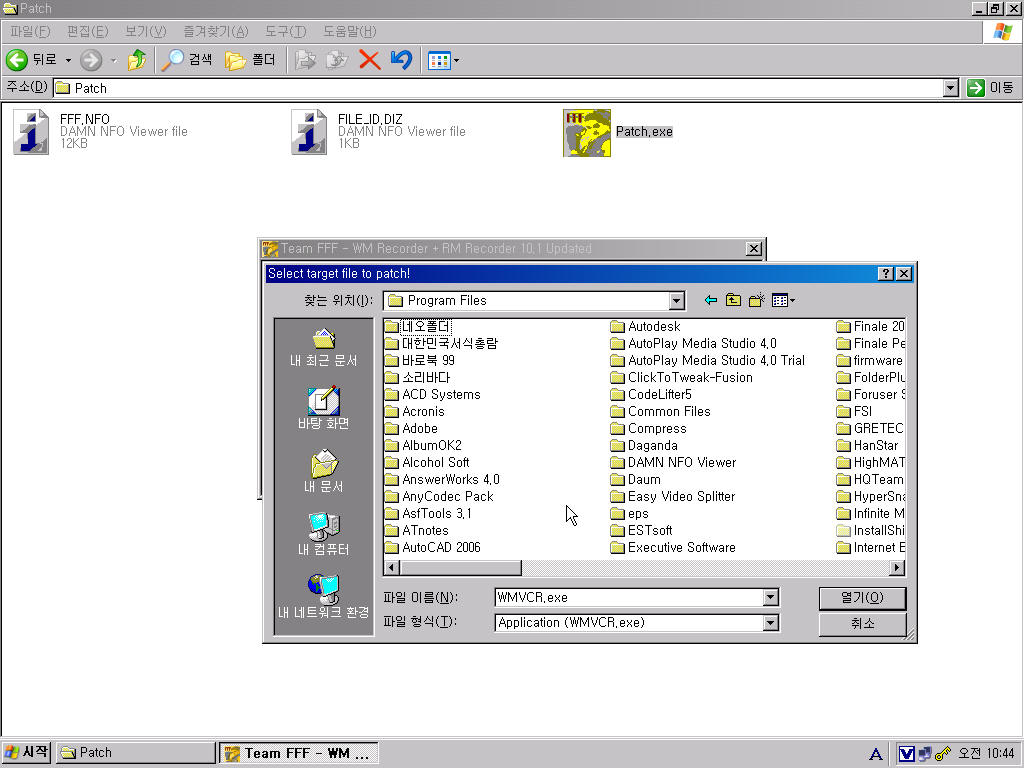This screenshot has width=1024, height=768.
Task: Click the language bar A icon
Action: pos(876,754)
